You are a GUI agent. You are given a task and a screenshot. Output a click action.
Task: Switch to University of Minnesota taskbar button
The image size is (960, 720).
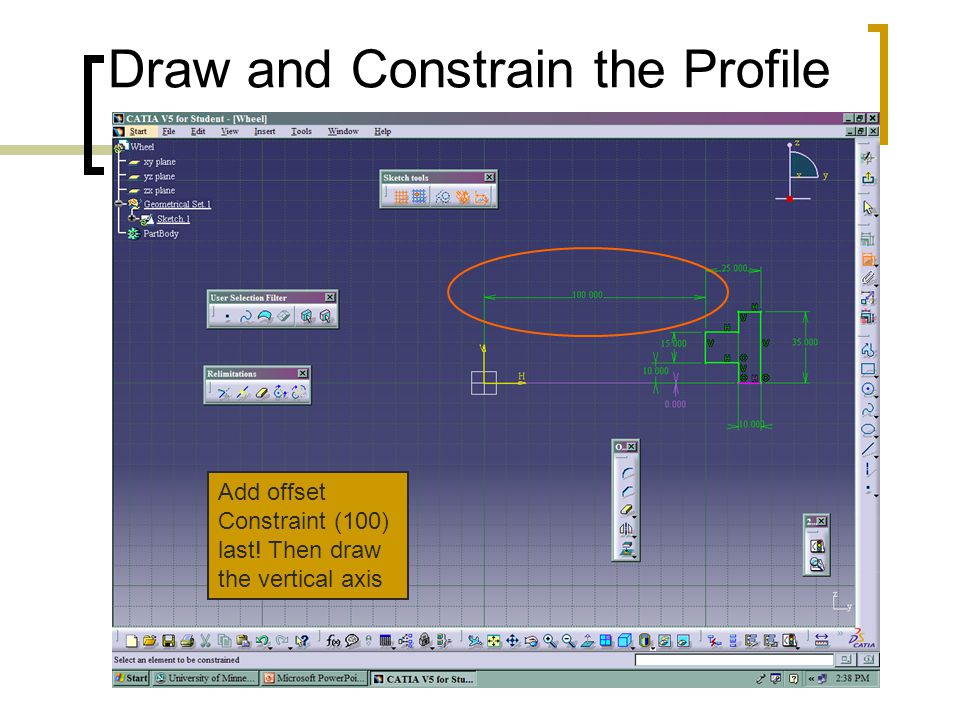205,678
